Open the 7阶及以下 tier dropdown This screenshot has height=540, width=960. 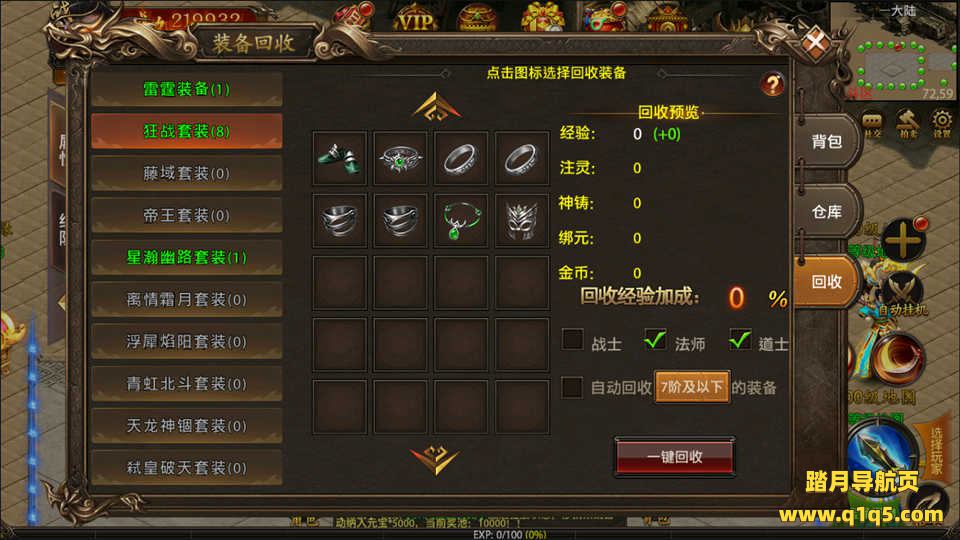(x=692, y=387)
